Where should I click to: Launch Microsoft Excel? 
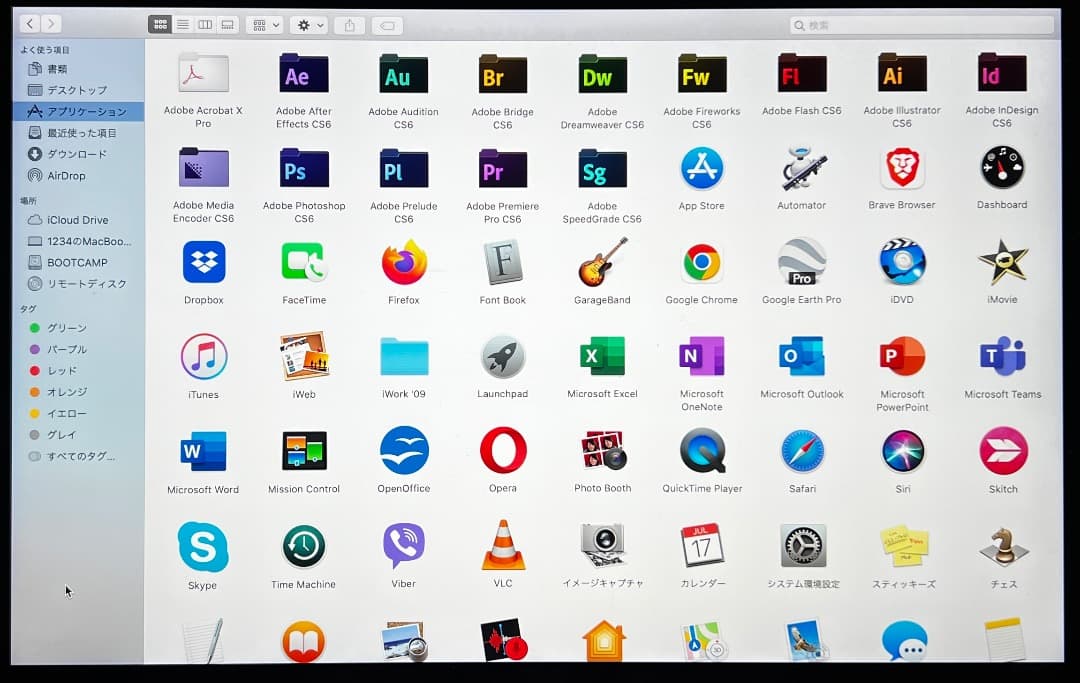(602, 357)
